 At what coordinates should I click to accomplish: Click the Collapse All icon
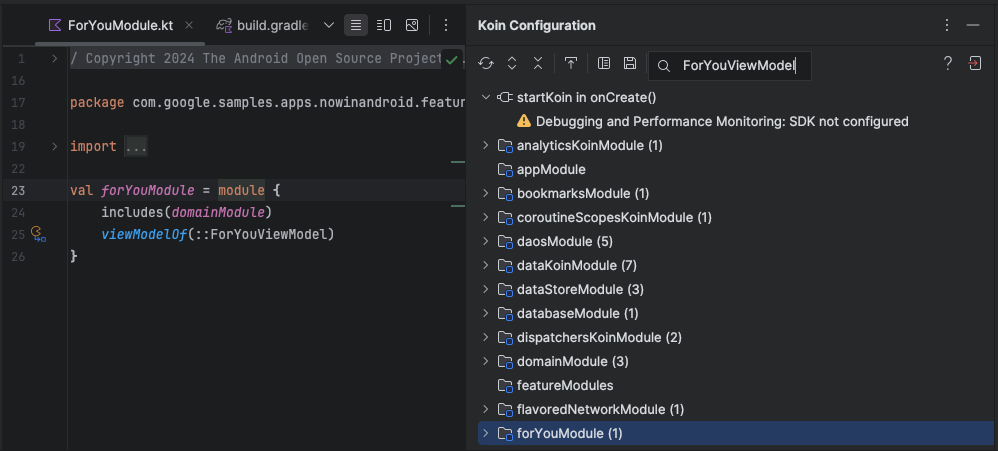point(538,64)
